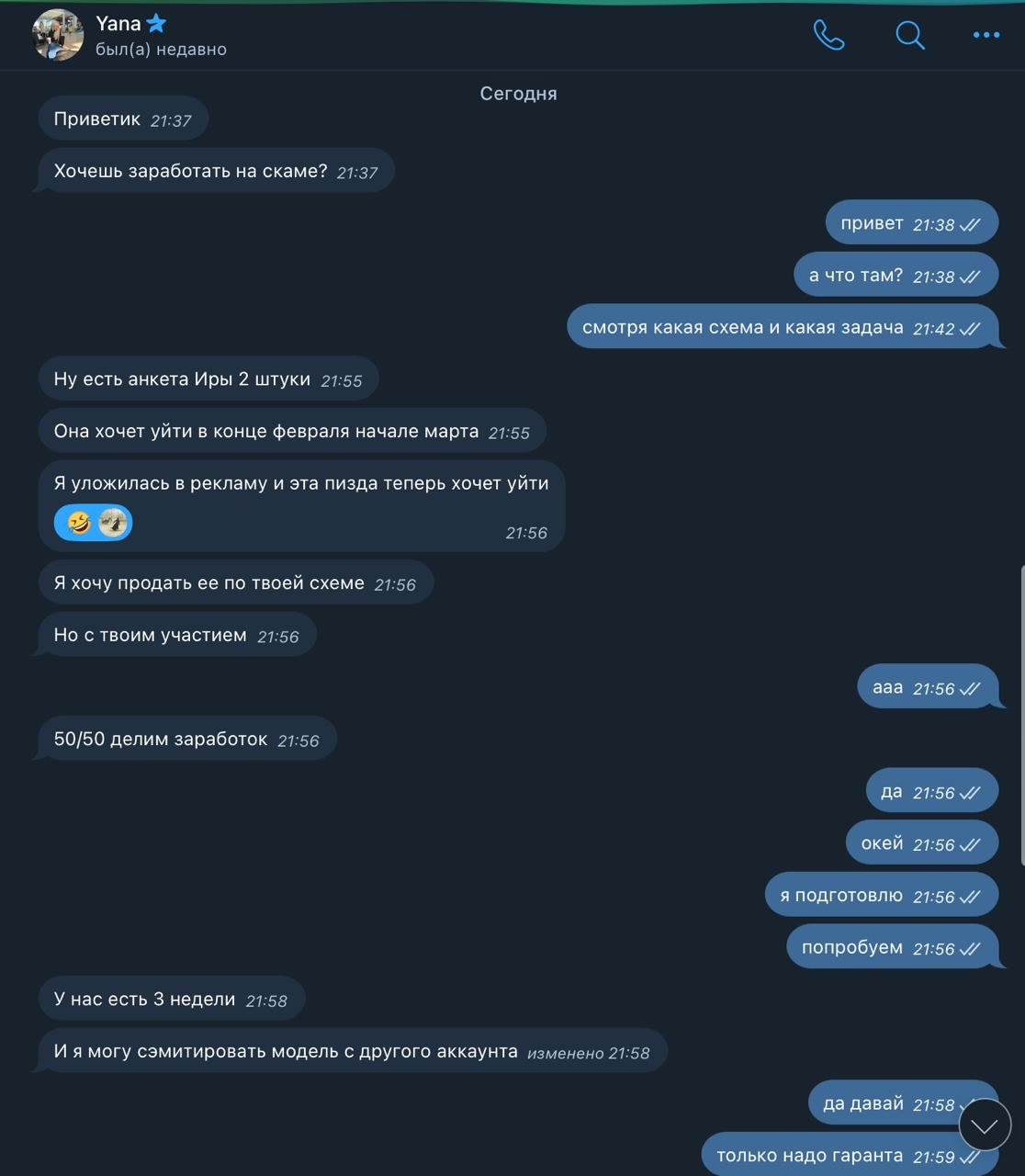Click the chat scrollbar on the right

[x=1022, y=717]
